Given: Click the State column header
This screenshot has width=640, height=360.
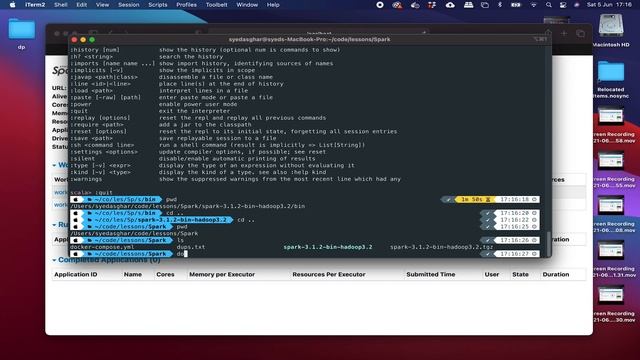Looking at the screenshot, I should 520,274.
